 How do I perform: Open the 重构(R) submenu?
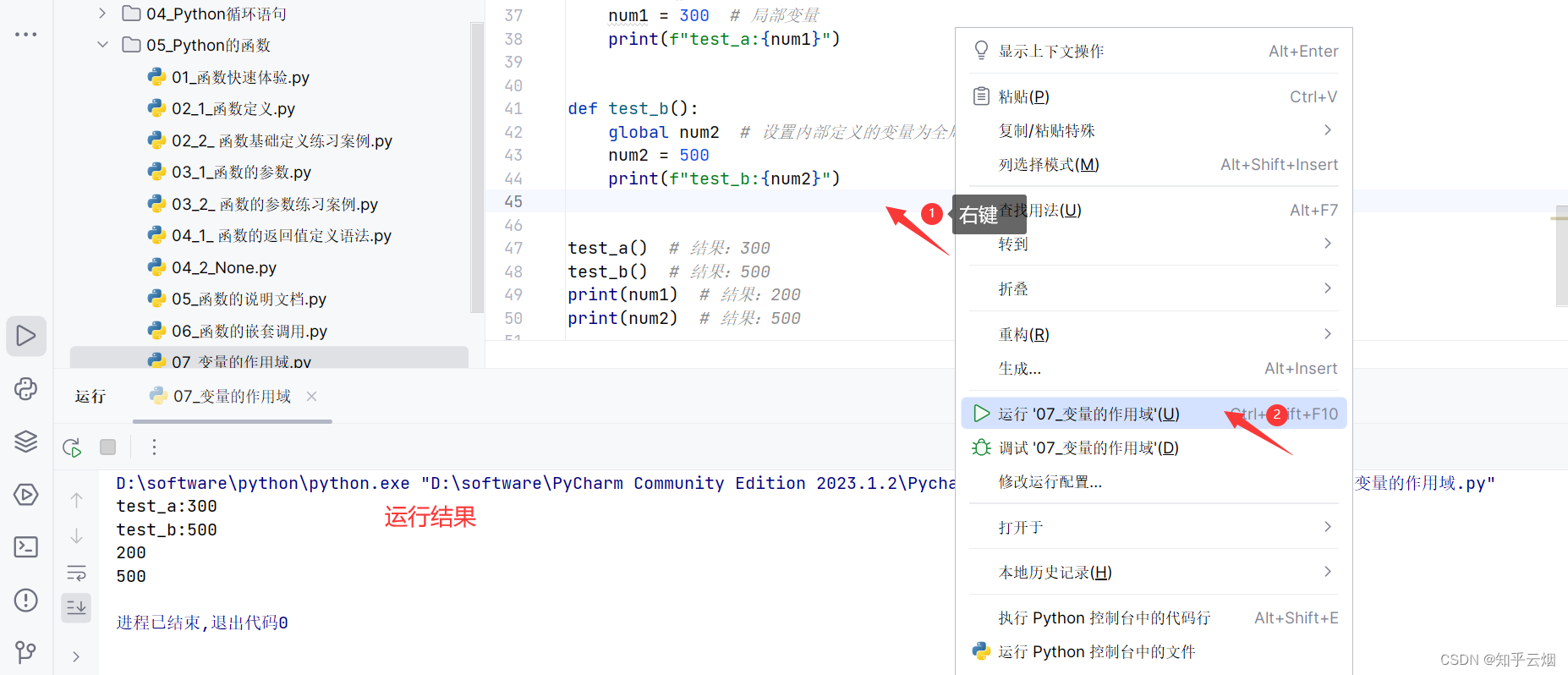click(1154, 334)
